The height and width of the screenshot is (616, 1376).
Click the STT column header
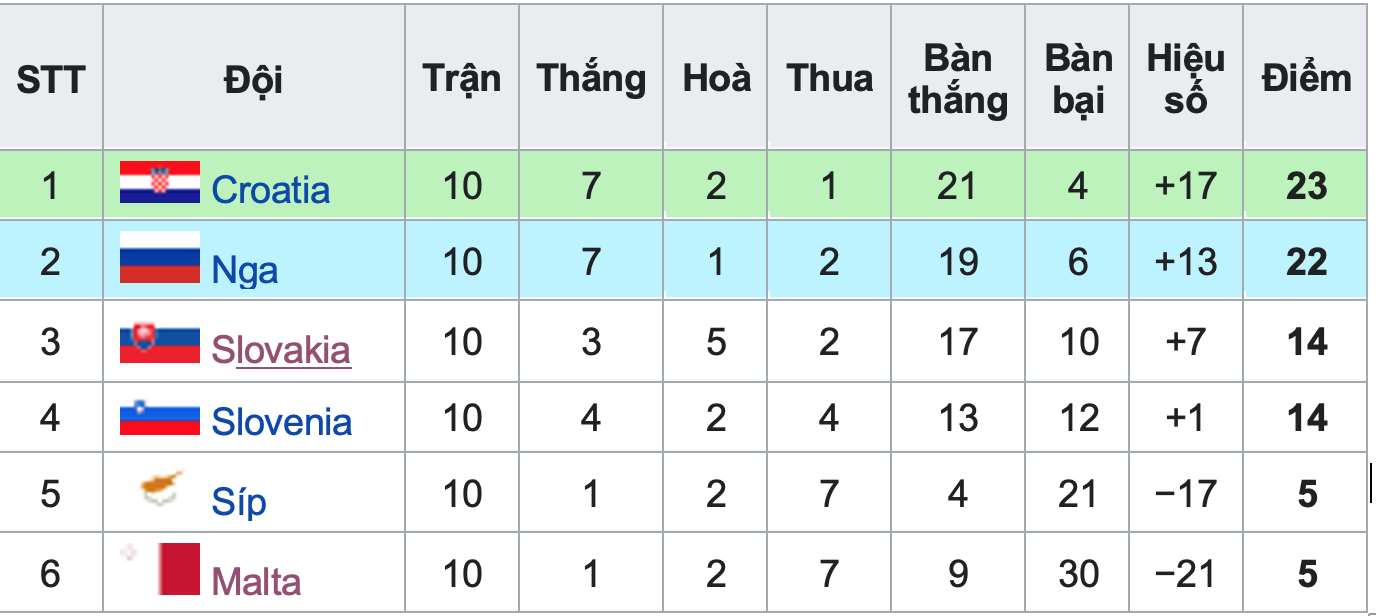point(51,78)
